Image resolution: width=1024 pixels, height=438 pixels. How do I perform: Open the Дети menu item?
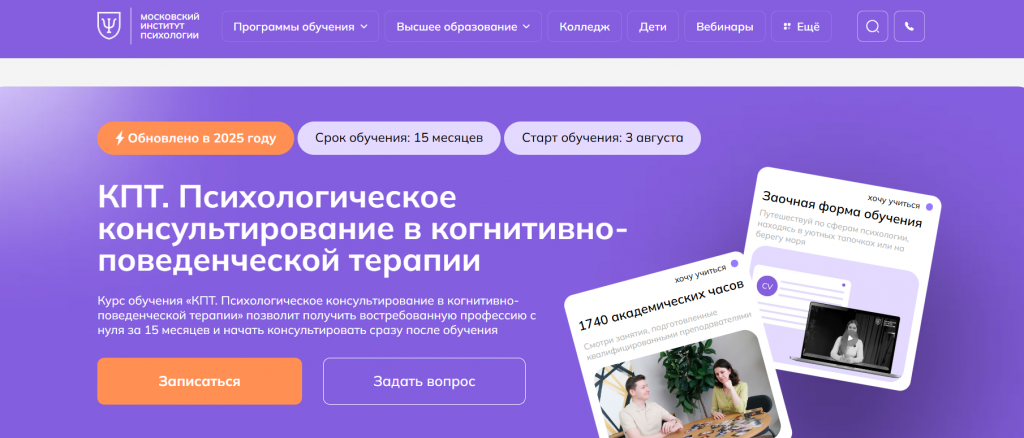pos(653,27)
